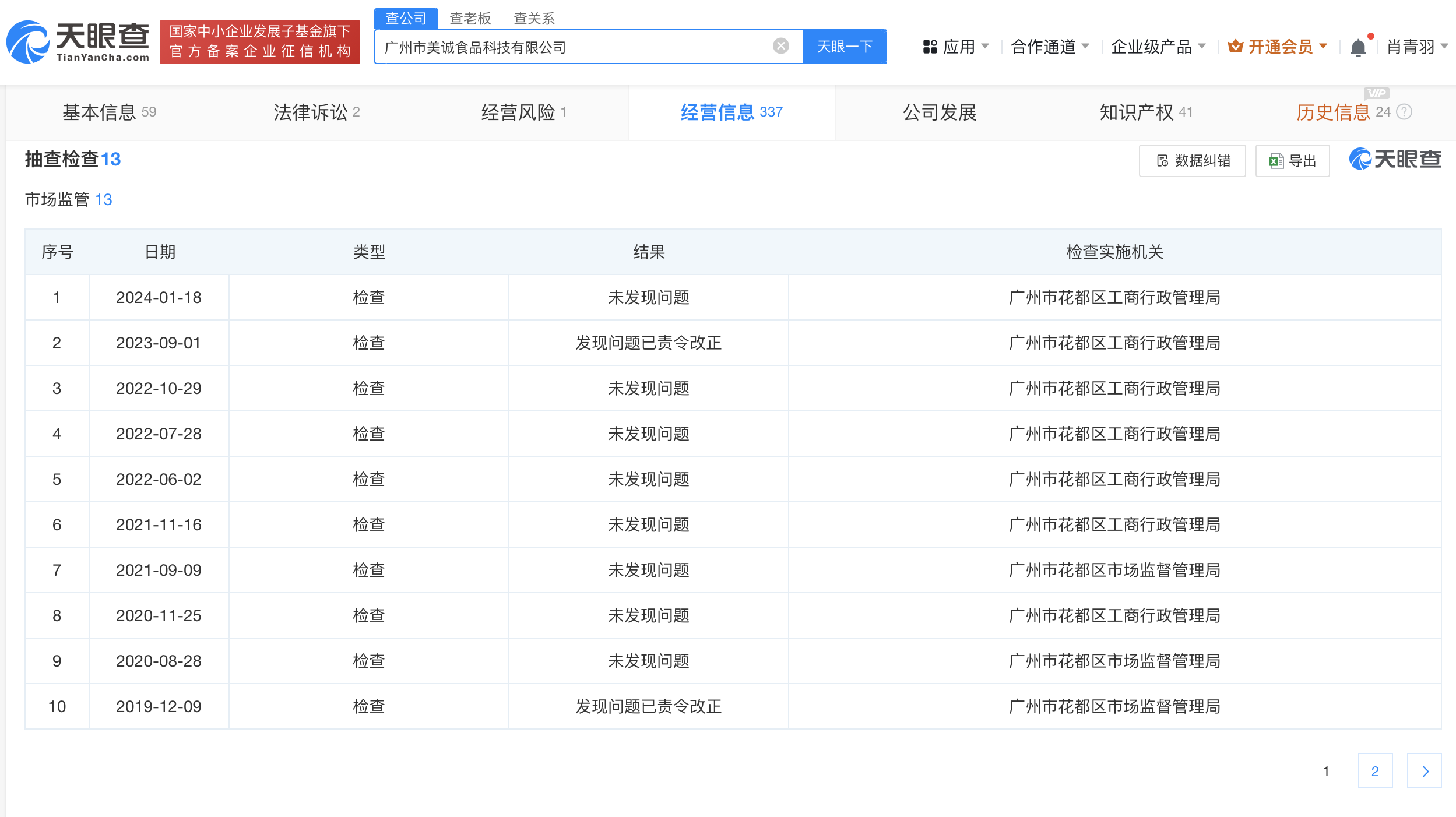Click the 天眼一下 search button
1456x817 pixels.
point(845,46)
